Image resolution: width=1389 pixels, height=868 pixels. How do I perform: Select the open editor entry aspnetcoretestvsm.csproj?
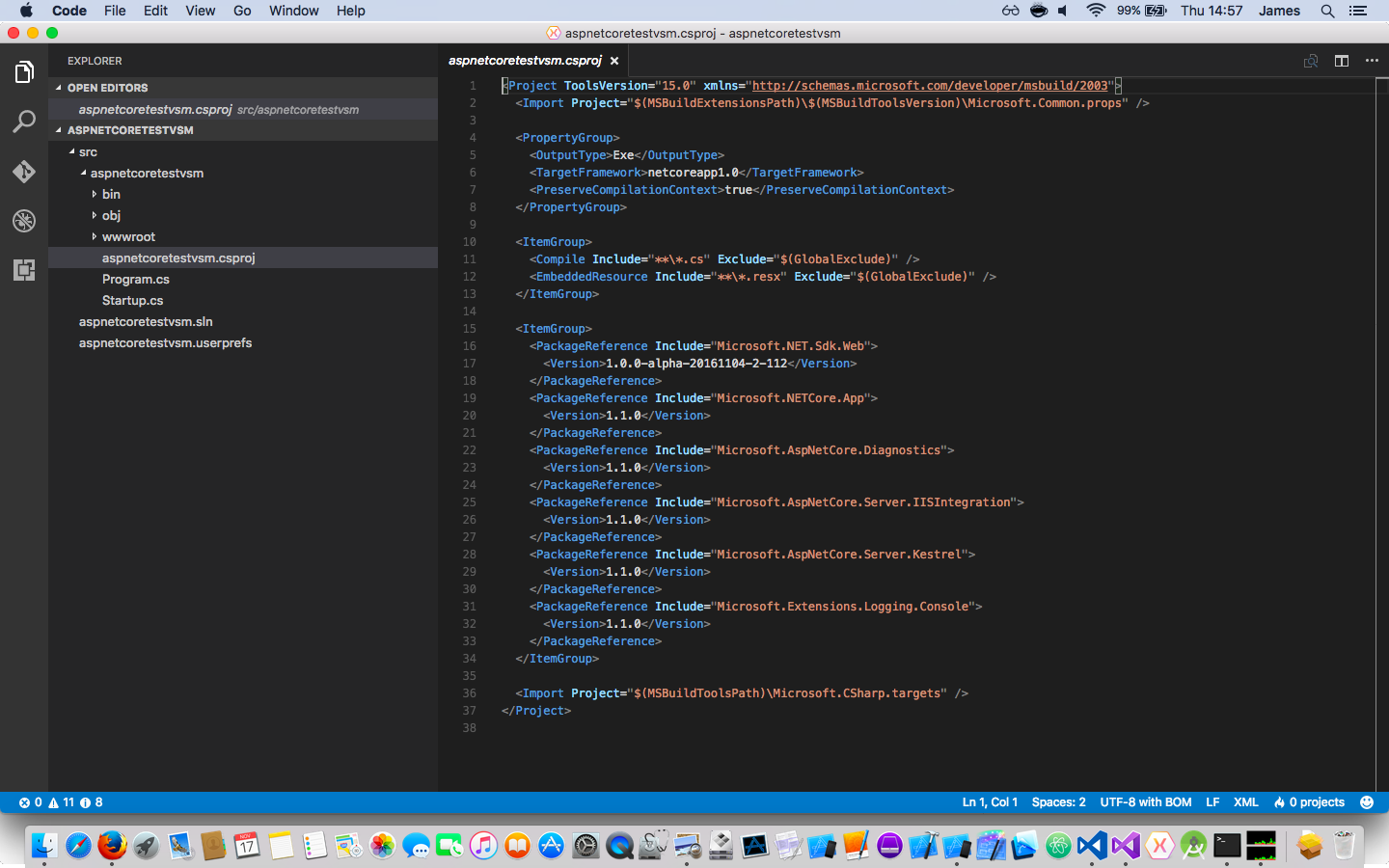coord(243,109)
